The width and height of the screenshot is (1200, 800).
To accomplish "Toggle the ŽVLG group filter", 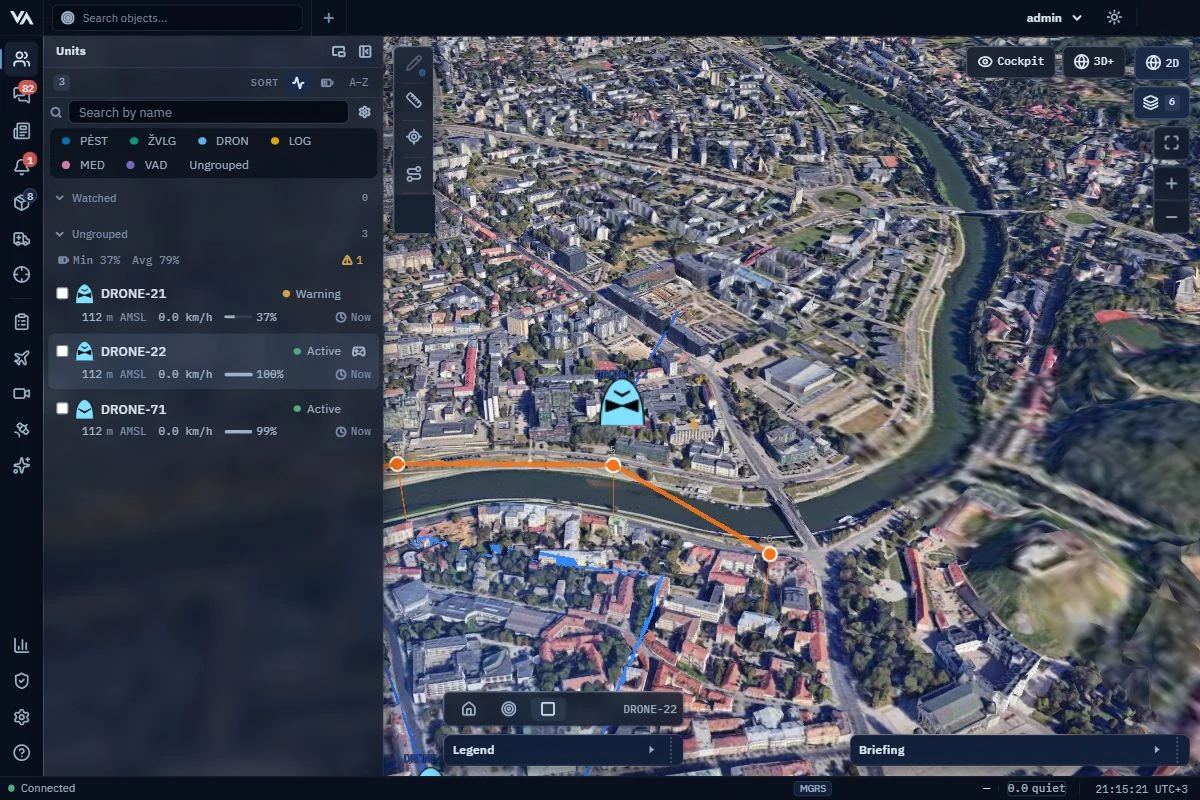I will (x=154, y=141).
